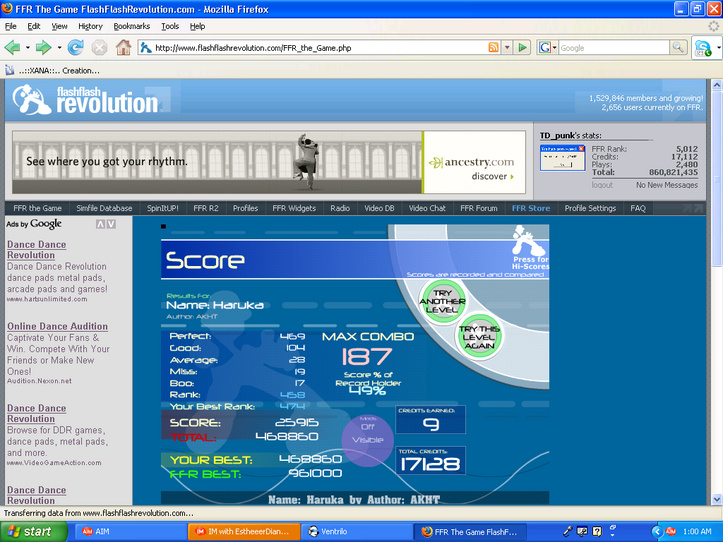Viewport: 723px width, 542px height.
Task: Reload the page with the refresh icon
Action: coord(75,48)
